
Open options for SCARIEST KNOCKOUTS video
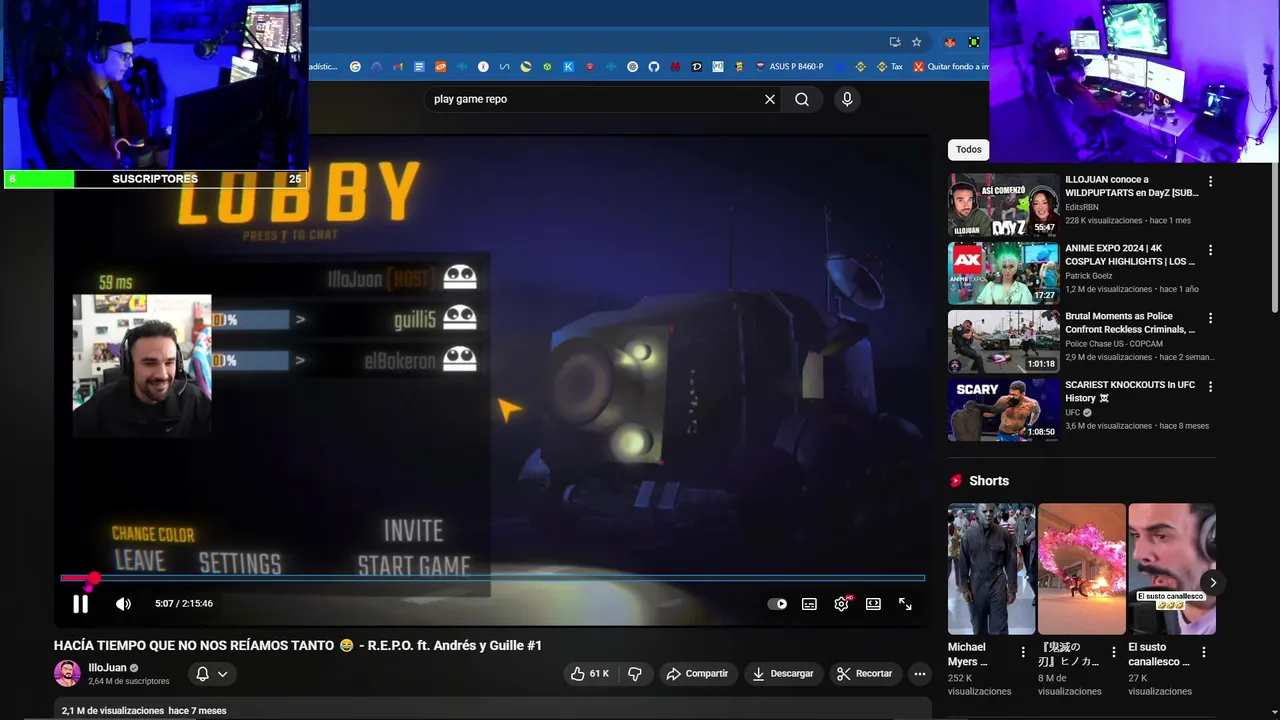coord(1210,386)
